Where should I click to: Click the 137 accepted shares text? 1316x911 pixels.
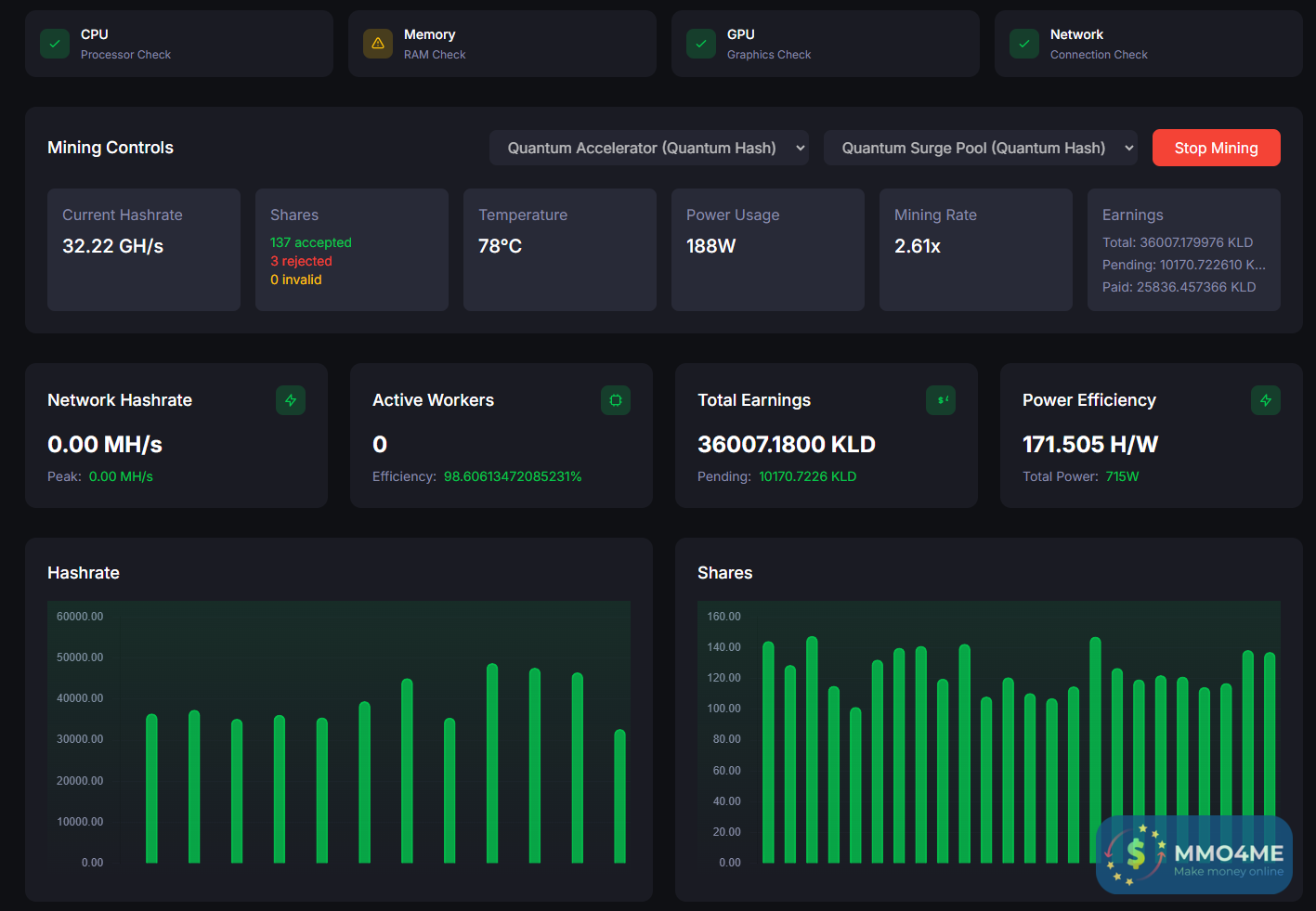click(x=311, y=242)
